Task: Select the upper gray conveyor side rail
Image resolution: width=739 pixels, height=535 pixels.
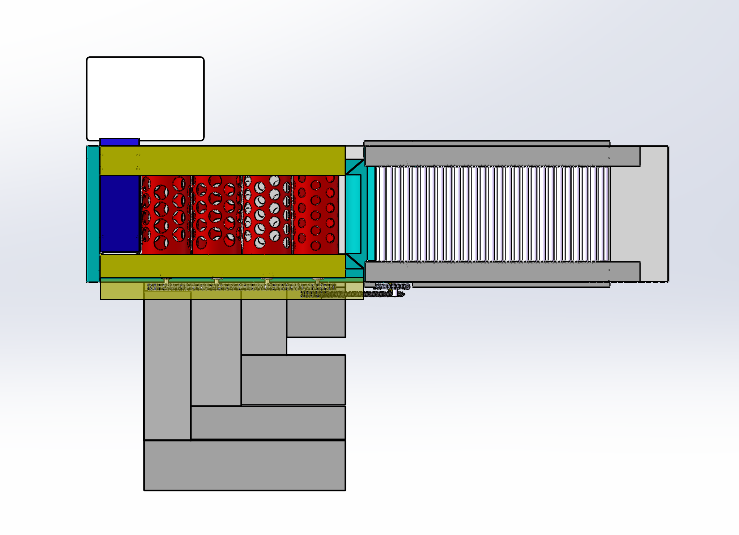Action: pos(502,156)
